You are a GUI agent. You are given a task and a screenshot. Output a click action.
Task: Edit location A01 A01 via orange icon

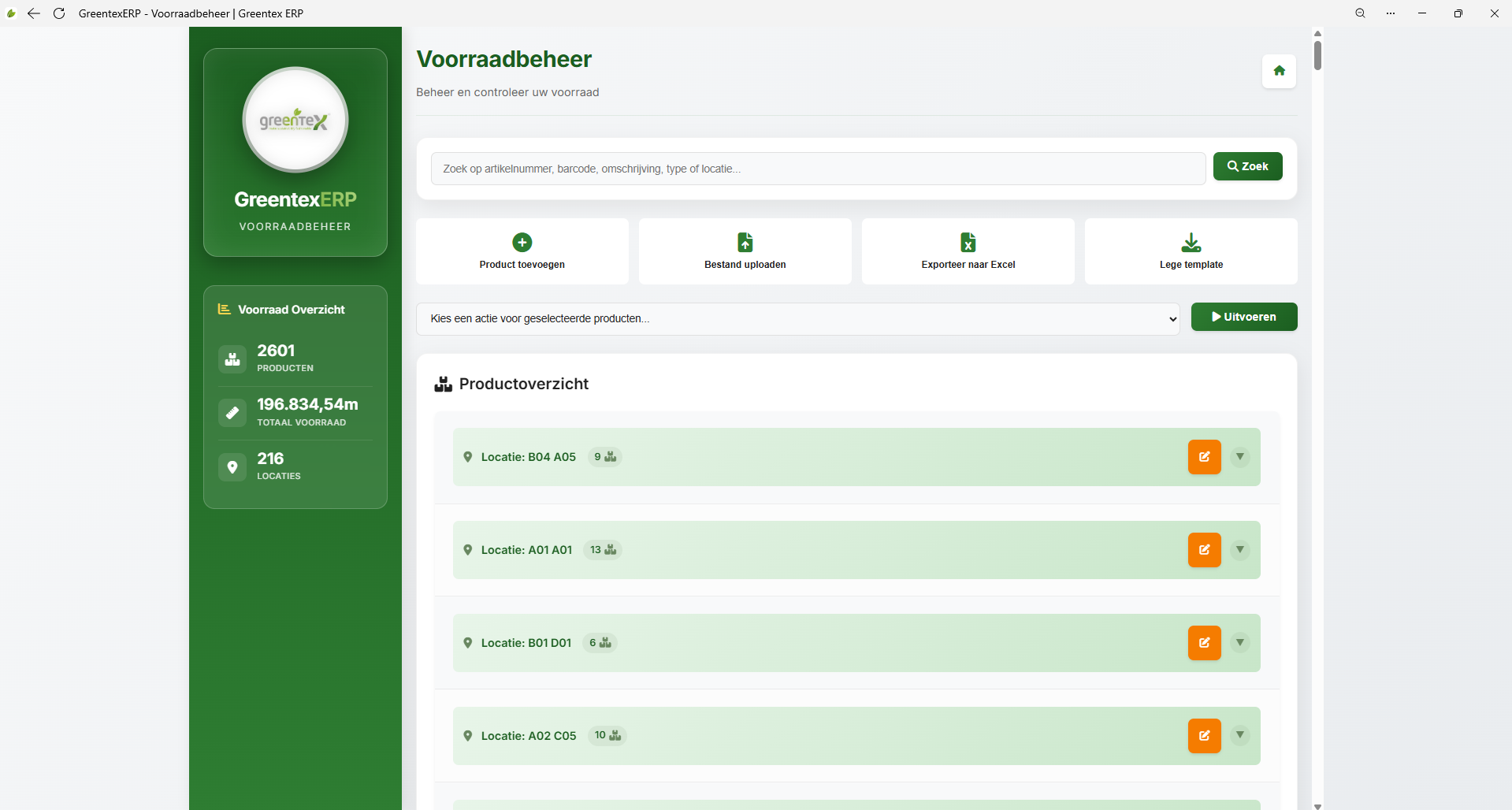(1204, 550)
